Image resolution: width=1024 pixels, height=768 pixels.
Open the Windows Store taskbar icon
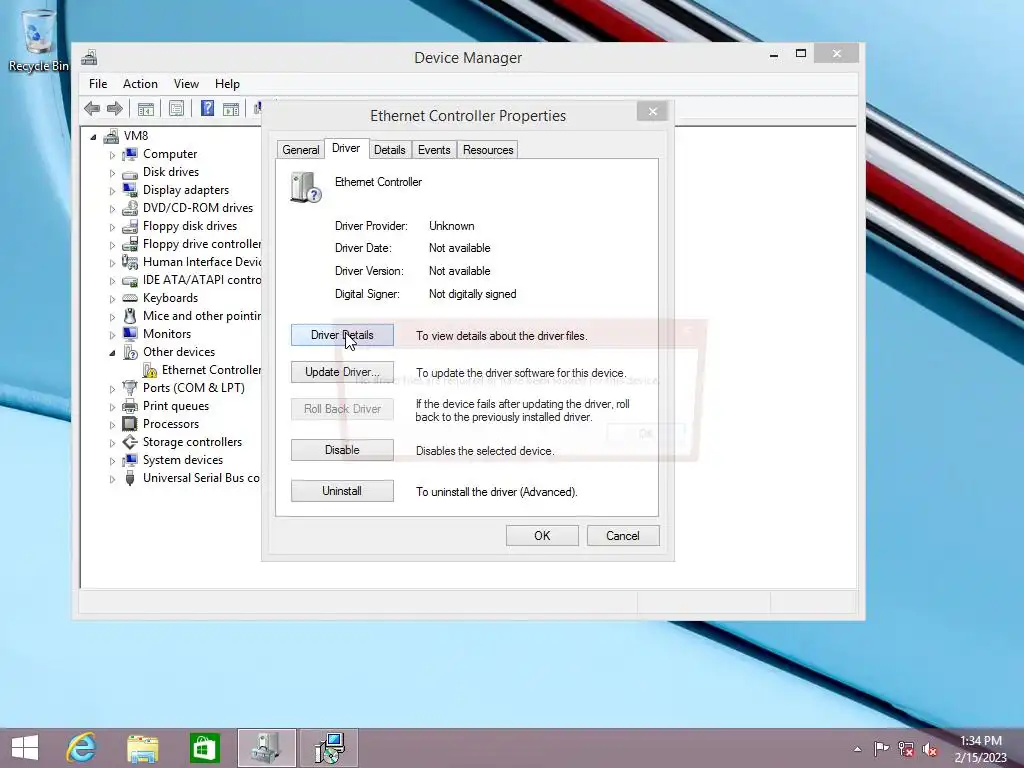pos(204,748)
